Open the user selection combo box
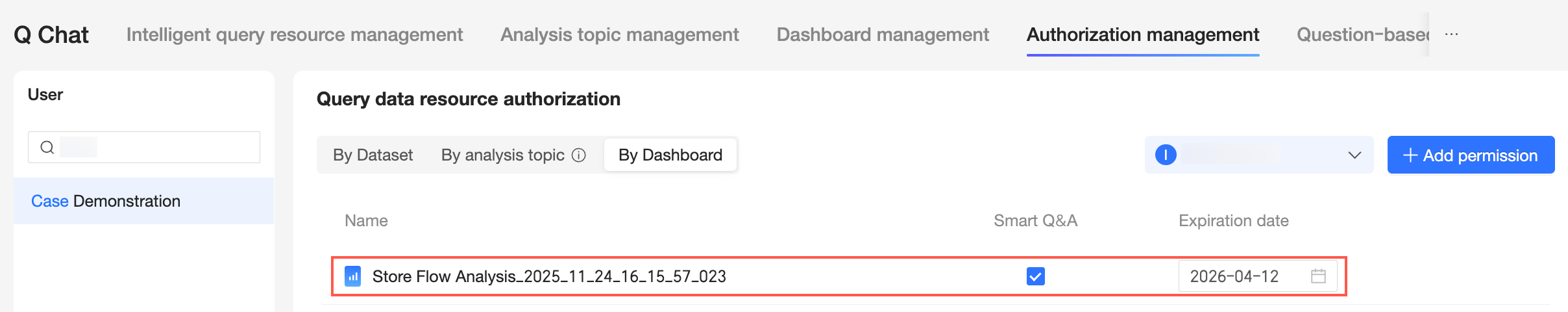 1258,155
